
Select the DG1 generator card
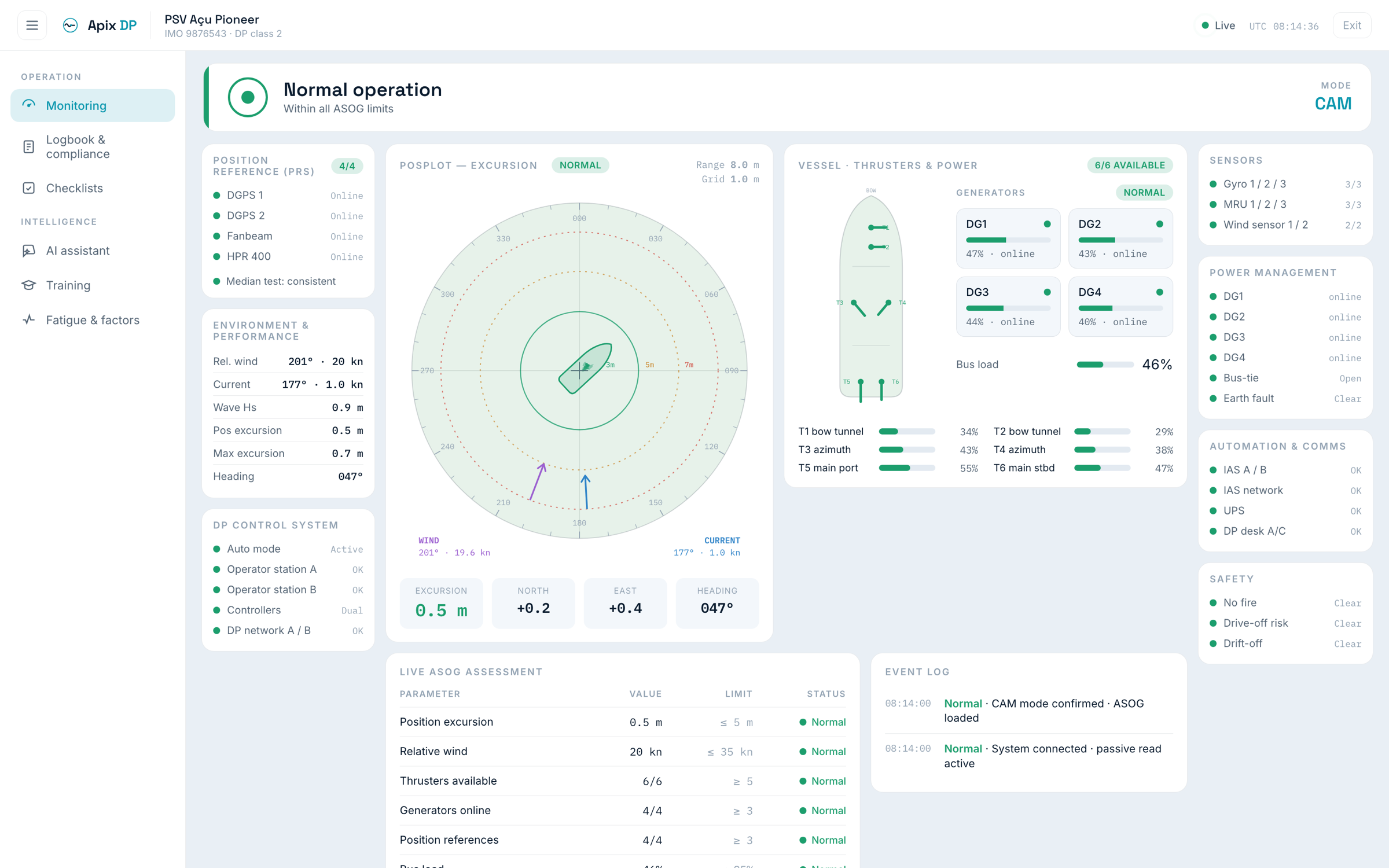coord(1008,238)
